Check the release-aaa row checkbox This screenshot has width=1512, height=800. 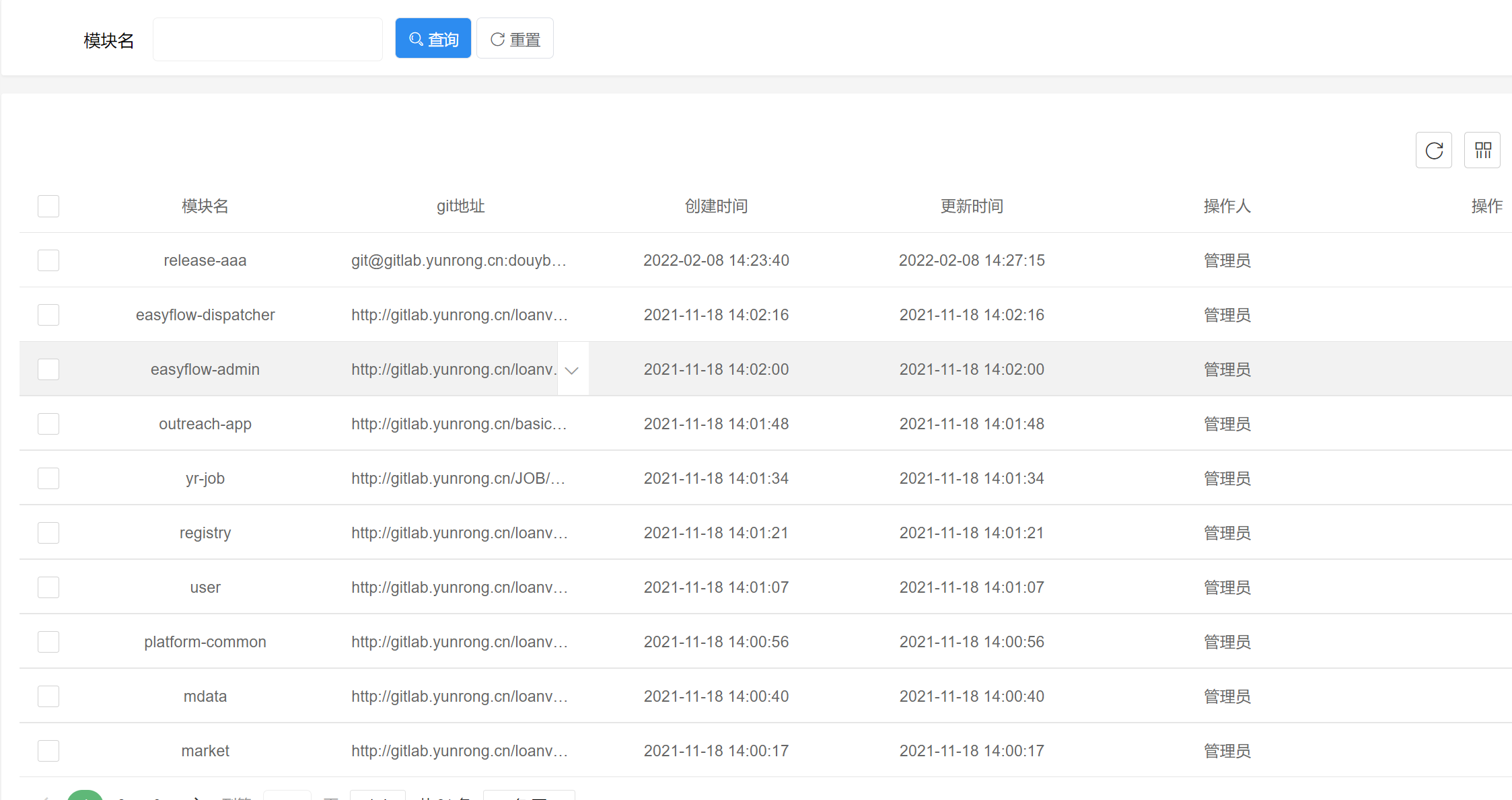tap(48, 260)
